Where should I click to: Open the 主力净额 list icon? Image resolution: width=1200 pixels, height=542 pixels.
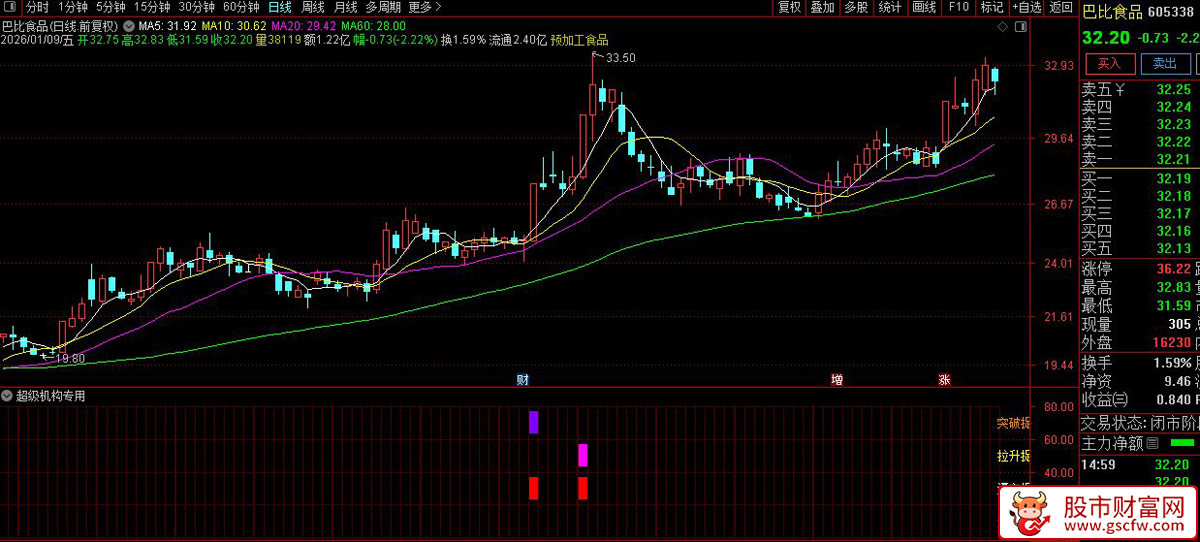coord(1152,443)
